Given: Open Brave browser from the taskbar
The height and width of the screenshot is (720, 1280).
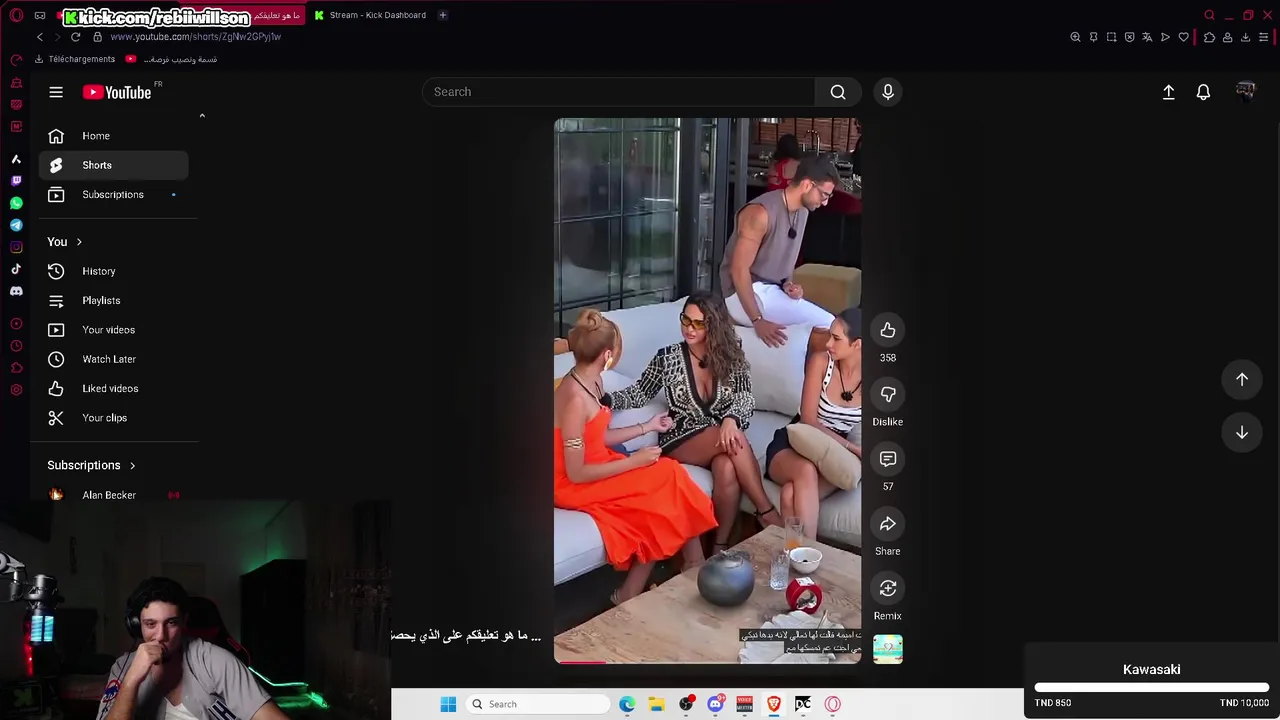Looking at the screenshot, I should [x=773, y=704].
